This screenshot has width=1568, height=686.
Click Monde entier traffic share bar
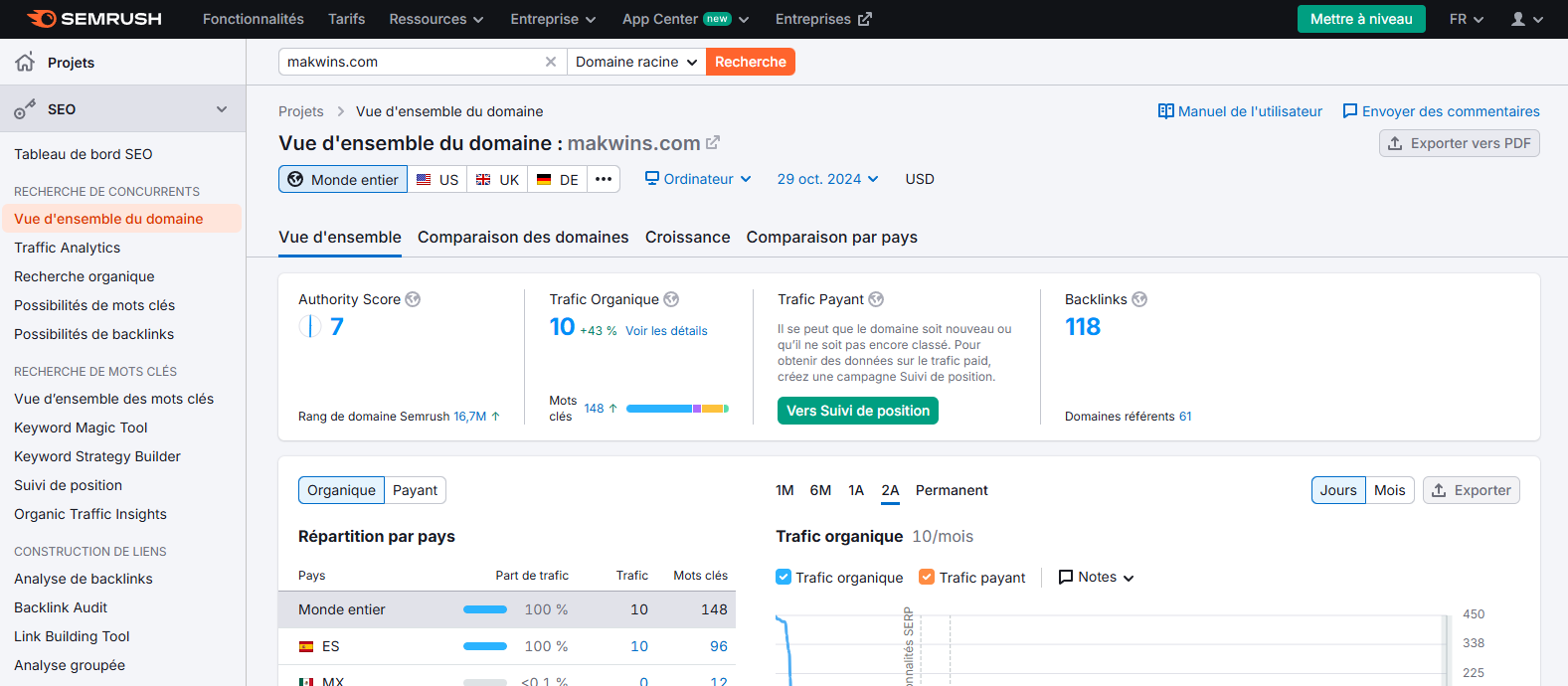tap(485, 609)
